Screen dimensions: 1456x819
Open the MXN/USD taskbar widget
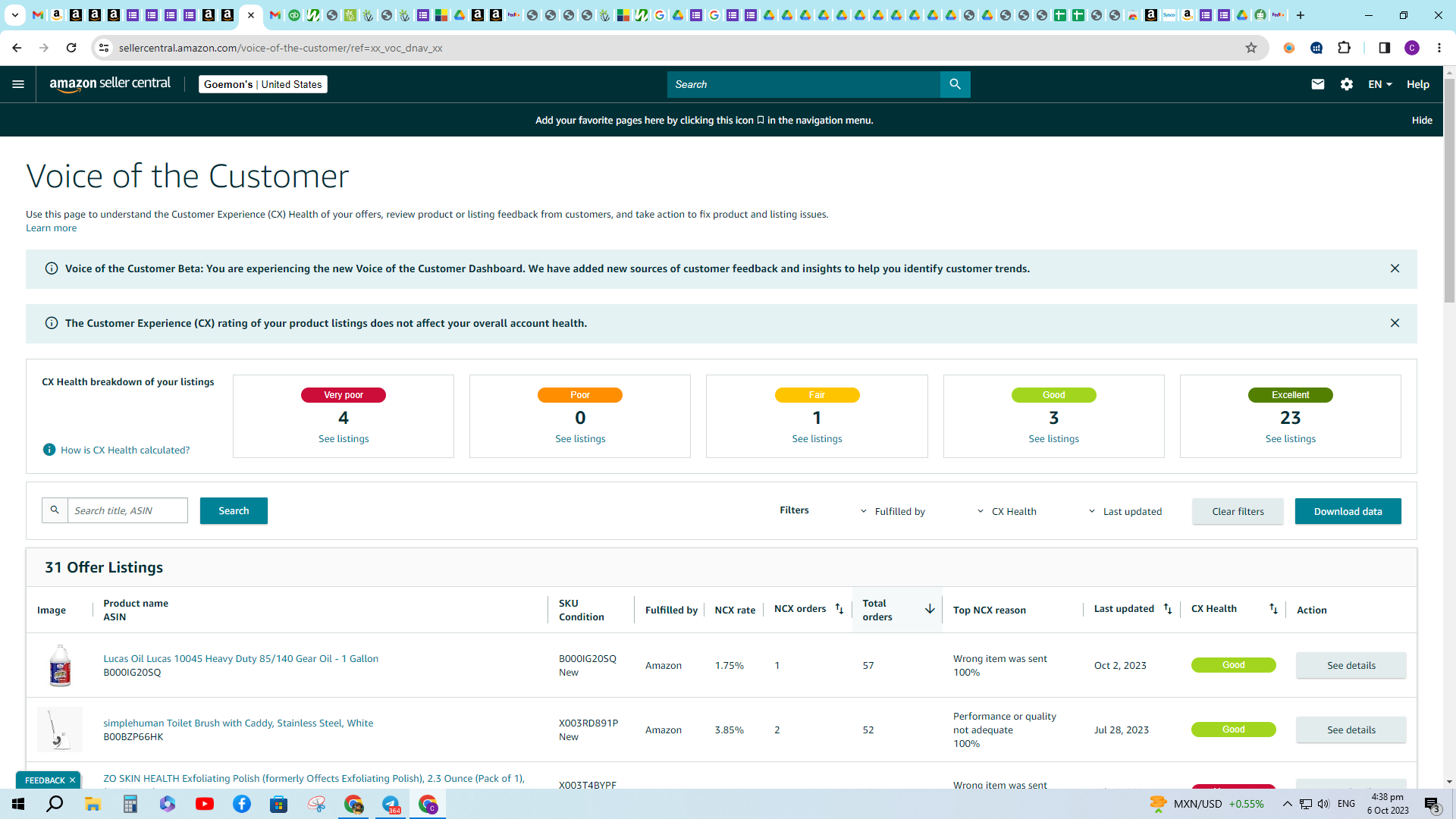(x=1207, y=804)
